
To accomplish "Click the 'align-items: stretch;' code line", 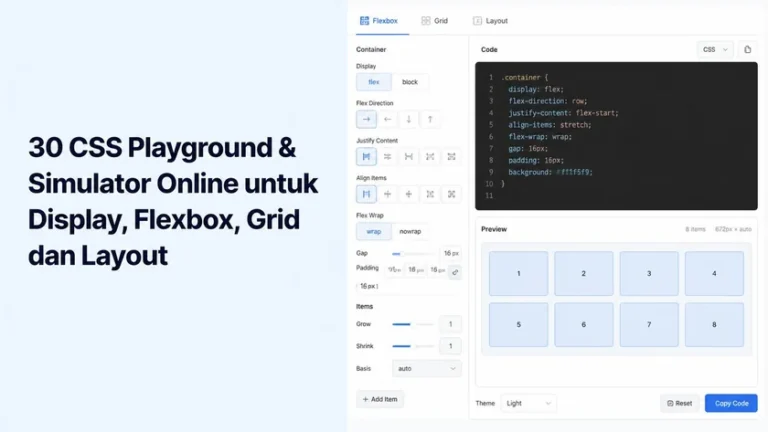I will pyautogui.click(x=550, y=125).
